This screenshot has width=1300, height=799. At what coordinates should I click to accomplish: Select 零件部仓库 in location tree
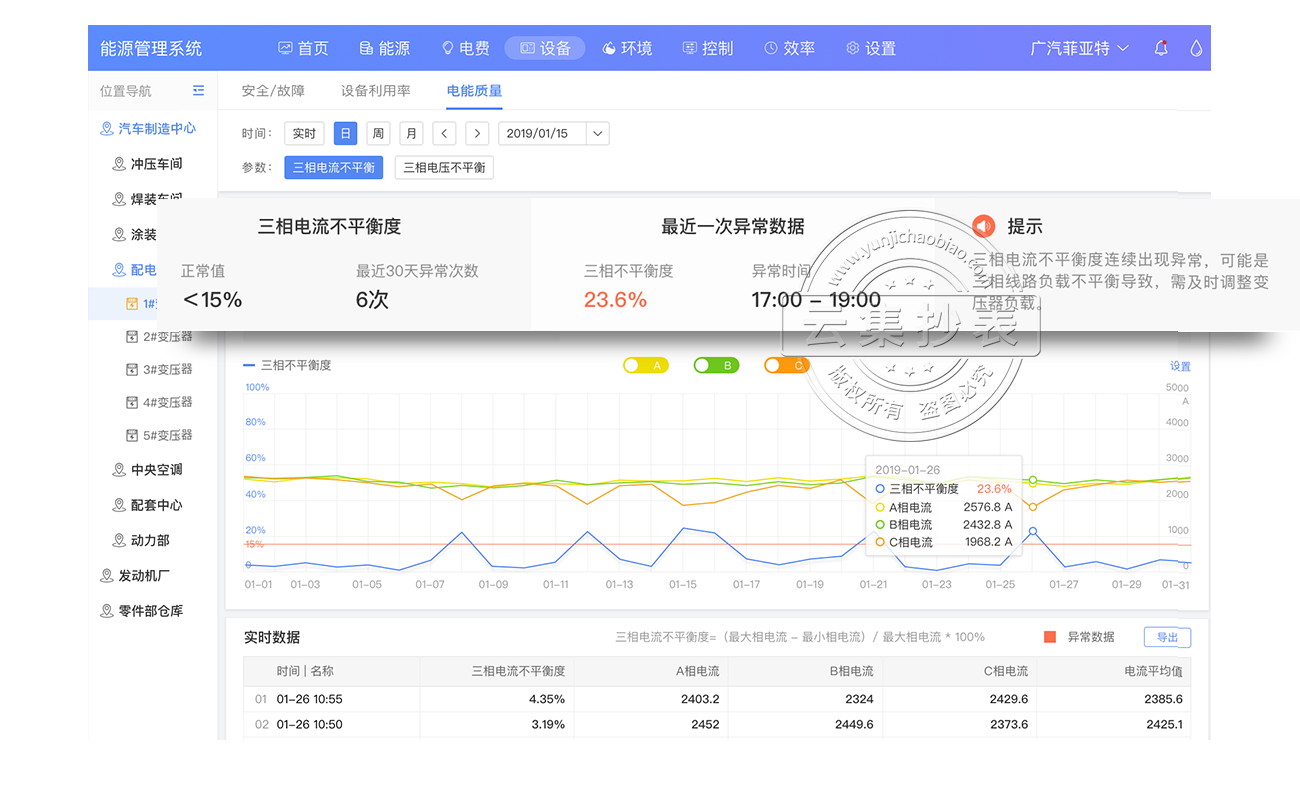point(151,610)
